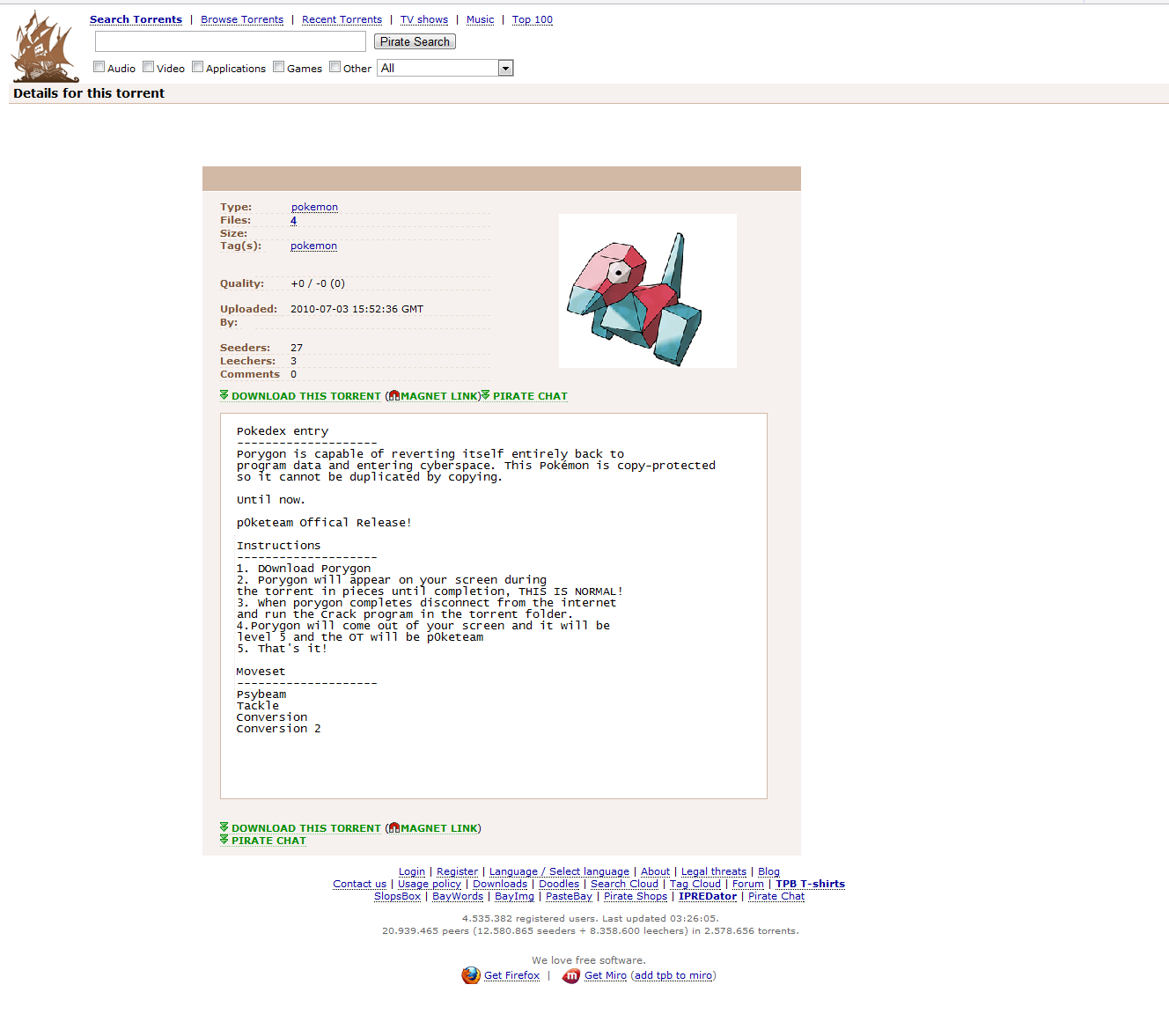The height and width of the screenshot is (1036, 1169).
Task: Select the Applications checkbox
Action: 198,67
